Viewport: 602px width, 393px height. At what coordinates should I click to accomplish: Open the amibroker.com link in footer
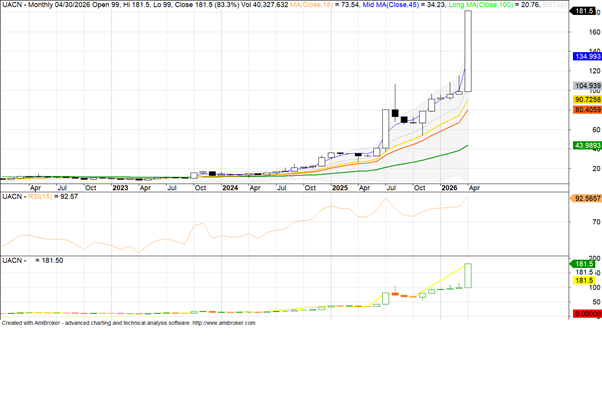224,323
